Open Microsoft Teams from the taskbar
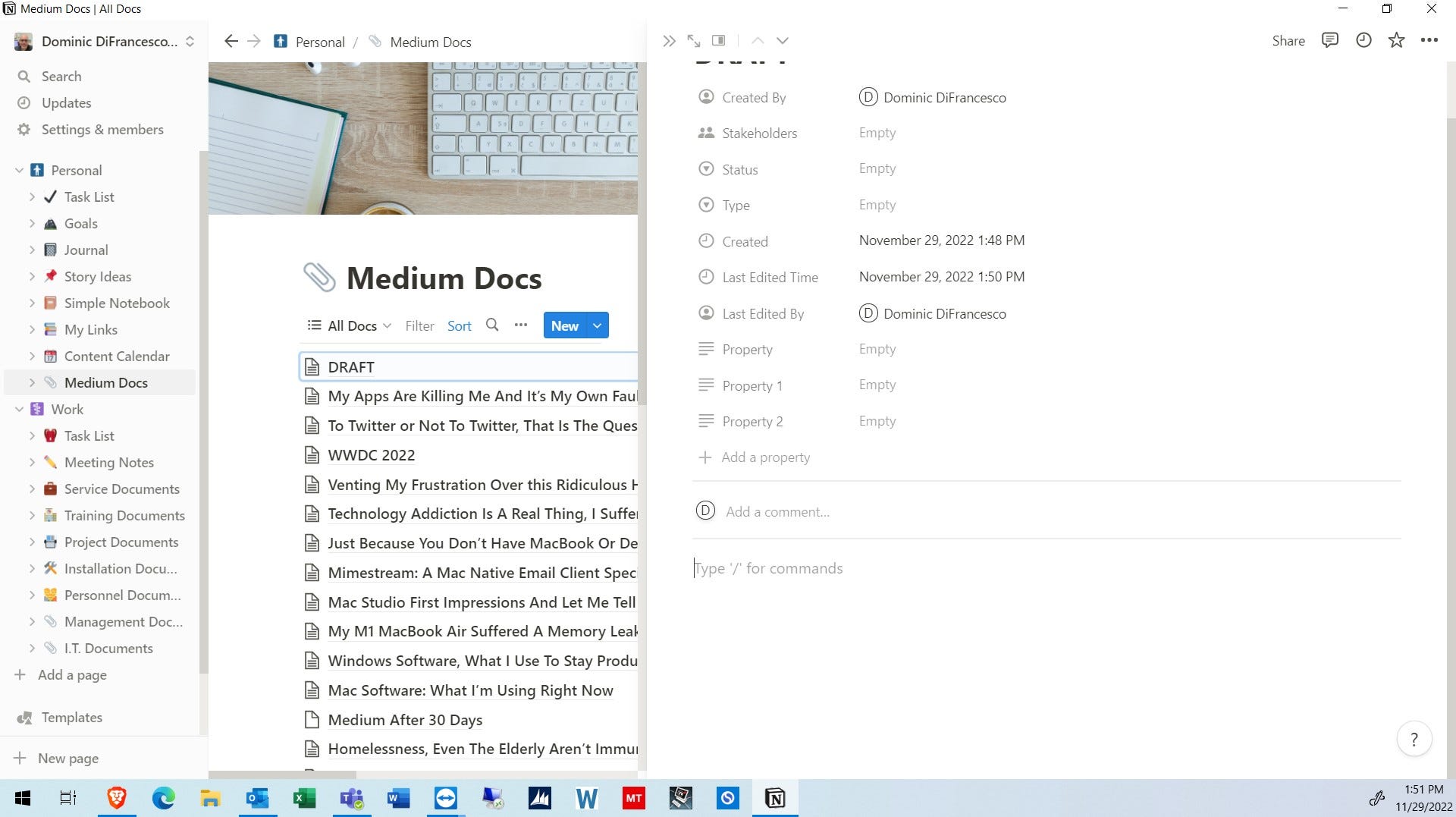The image size is (1456, 817). pos(351,798)
